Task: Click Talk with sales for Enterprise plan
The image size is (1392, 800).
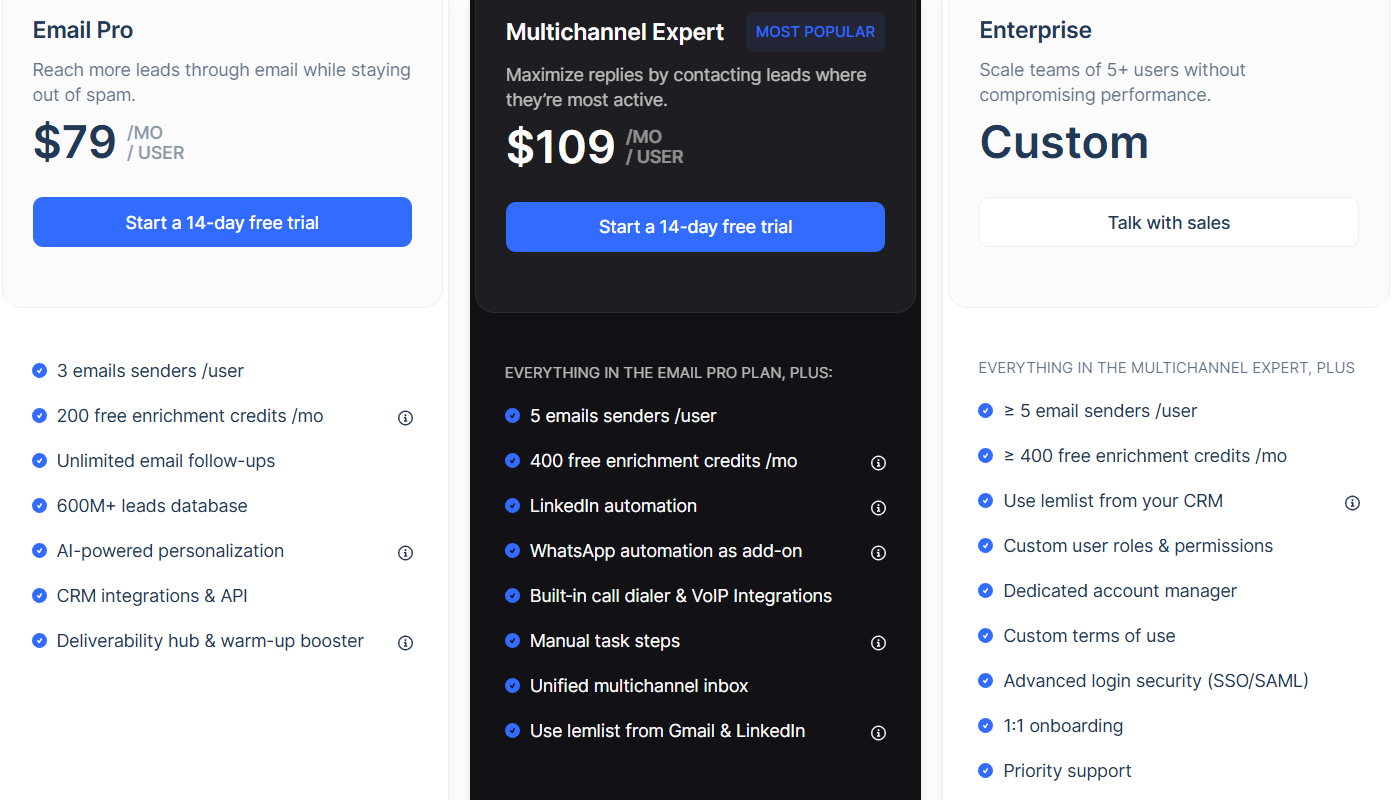Action: point(1168,221)
